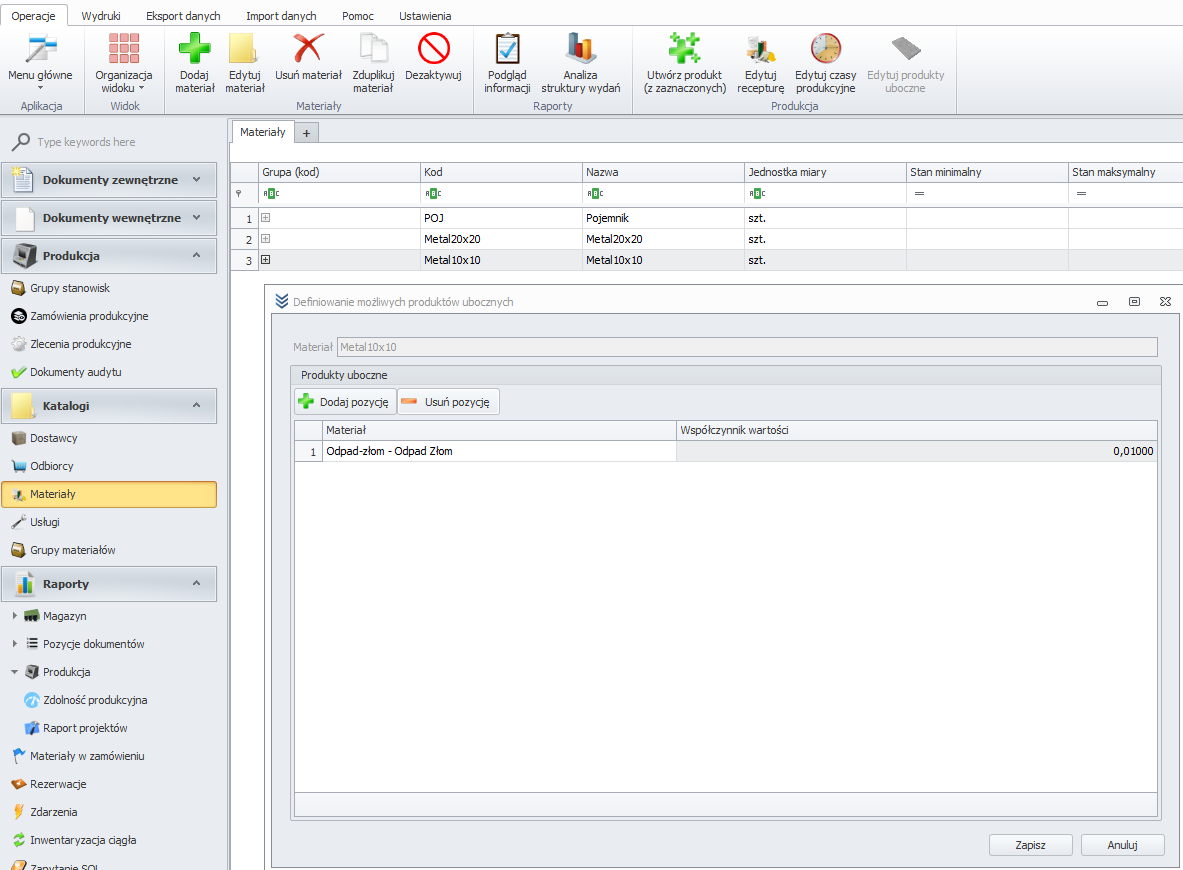Open Rezerwacje report
Viewport: 1183px width, 870px height.
pyautogui.click(x=58, y=784)
